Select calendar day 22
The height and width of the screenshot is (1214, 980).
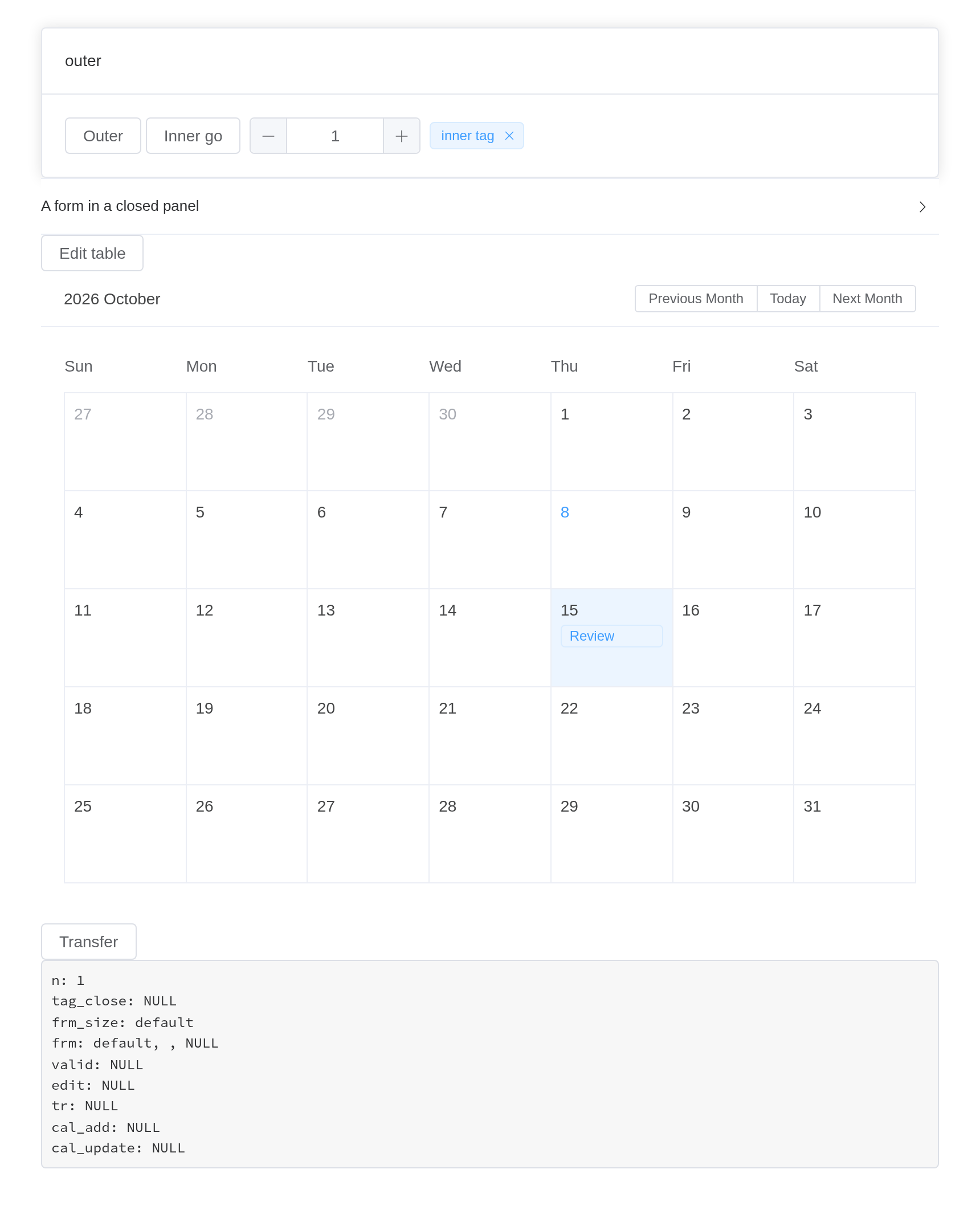tap(611, 736)
